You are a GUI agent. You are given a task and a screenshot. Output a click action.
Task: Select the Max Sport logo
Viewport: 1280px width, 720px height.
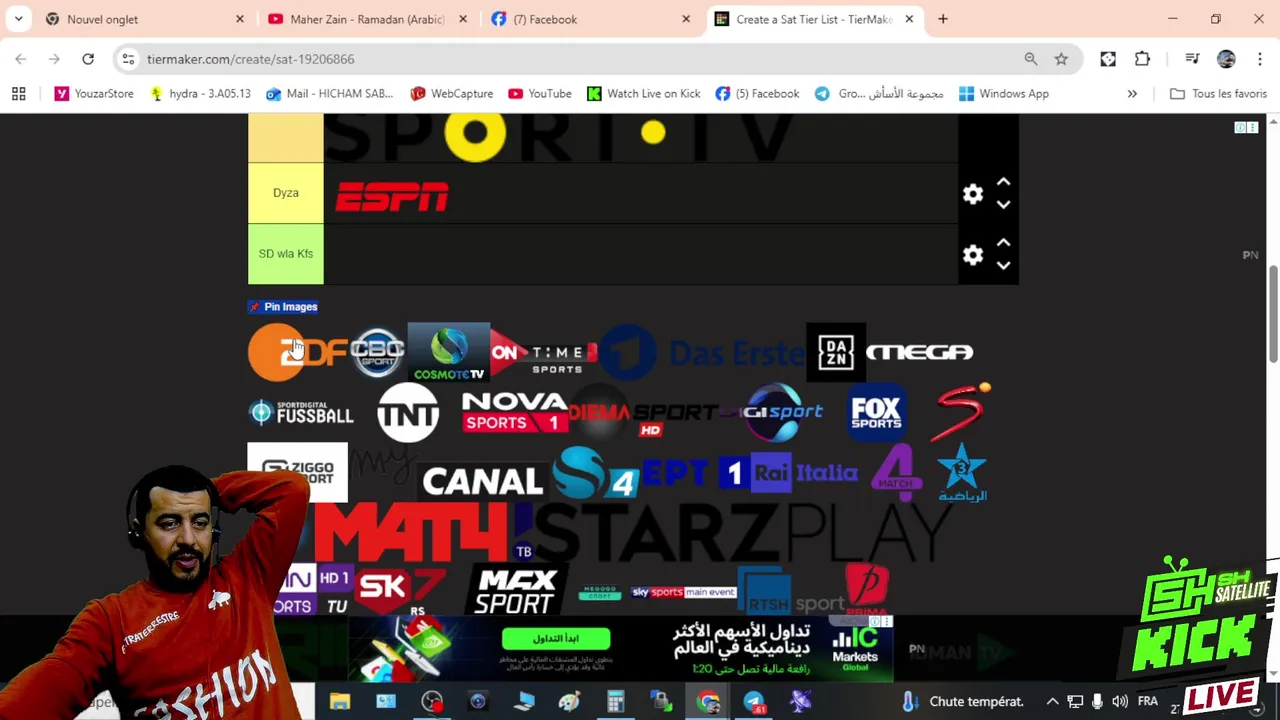click(515, 592)
